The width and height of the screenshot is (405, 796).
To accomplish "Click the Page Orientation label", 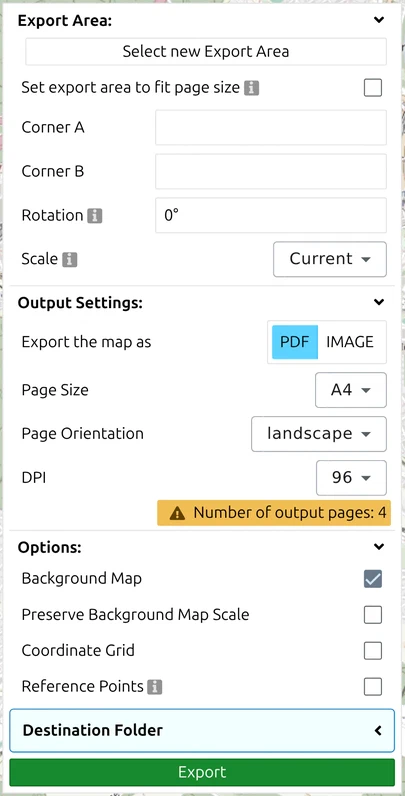I will (82, 434).
